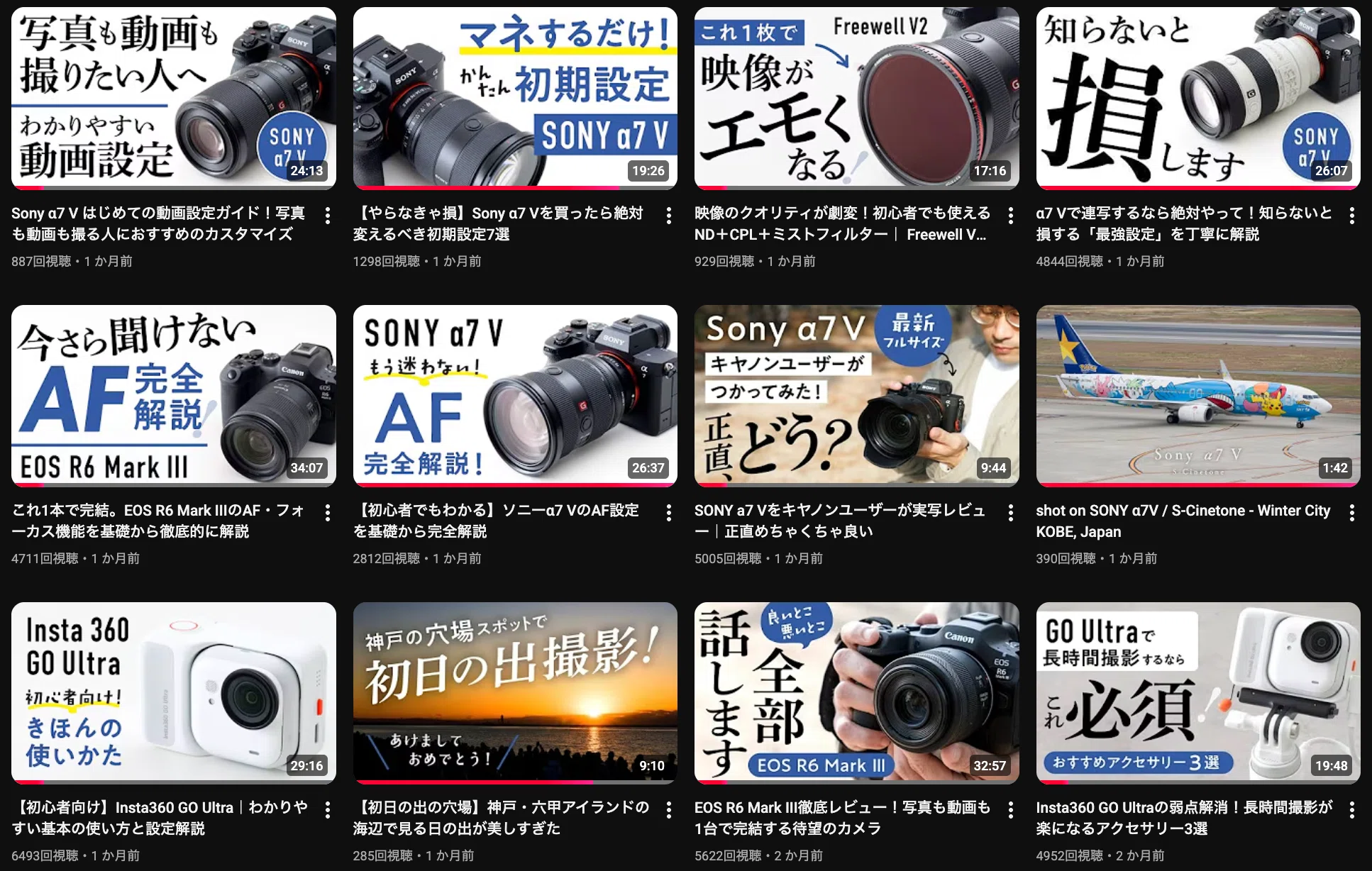Open title link これ1本で完結。EOS R6 Mark III
This screenshot has width=1372, height=871.
(x=157, y=521)
